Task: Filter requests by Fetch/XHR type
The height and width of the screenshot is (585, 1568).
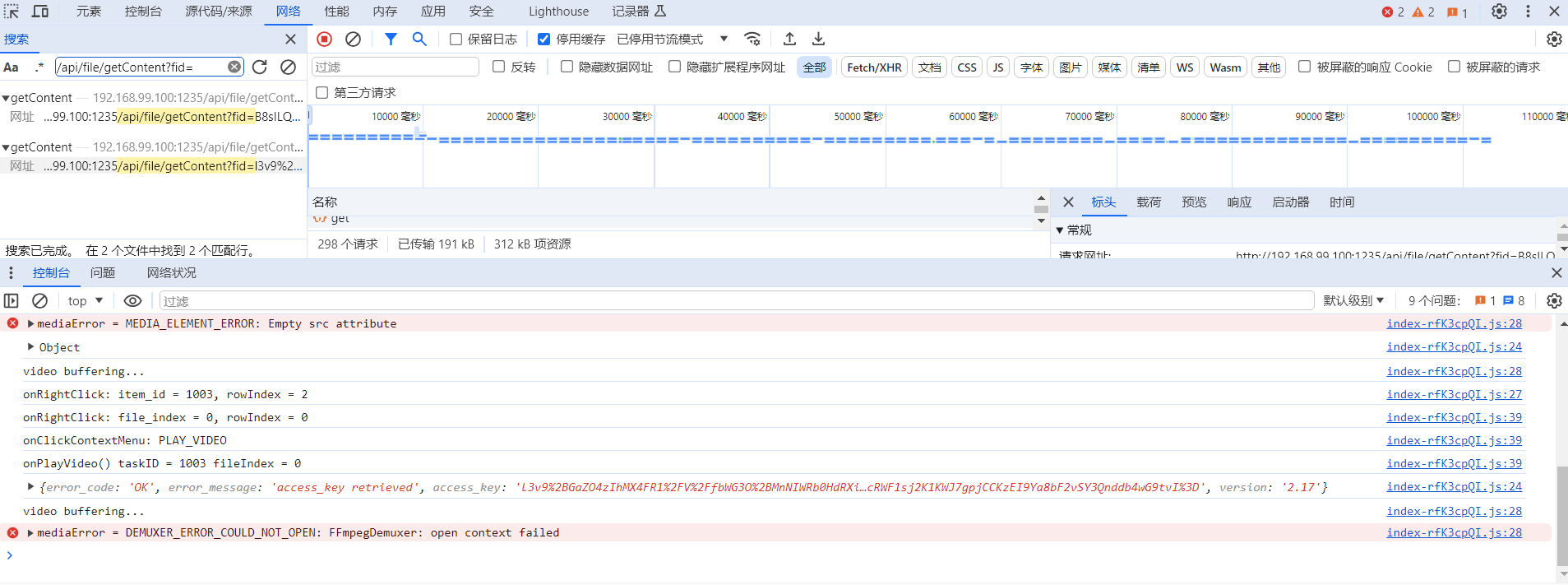Action: [x=874, y=67]
